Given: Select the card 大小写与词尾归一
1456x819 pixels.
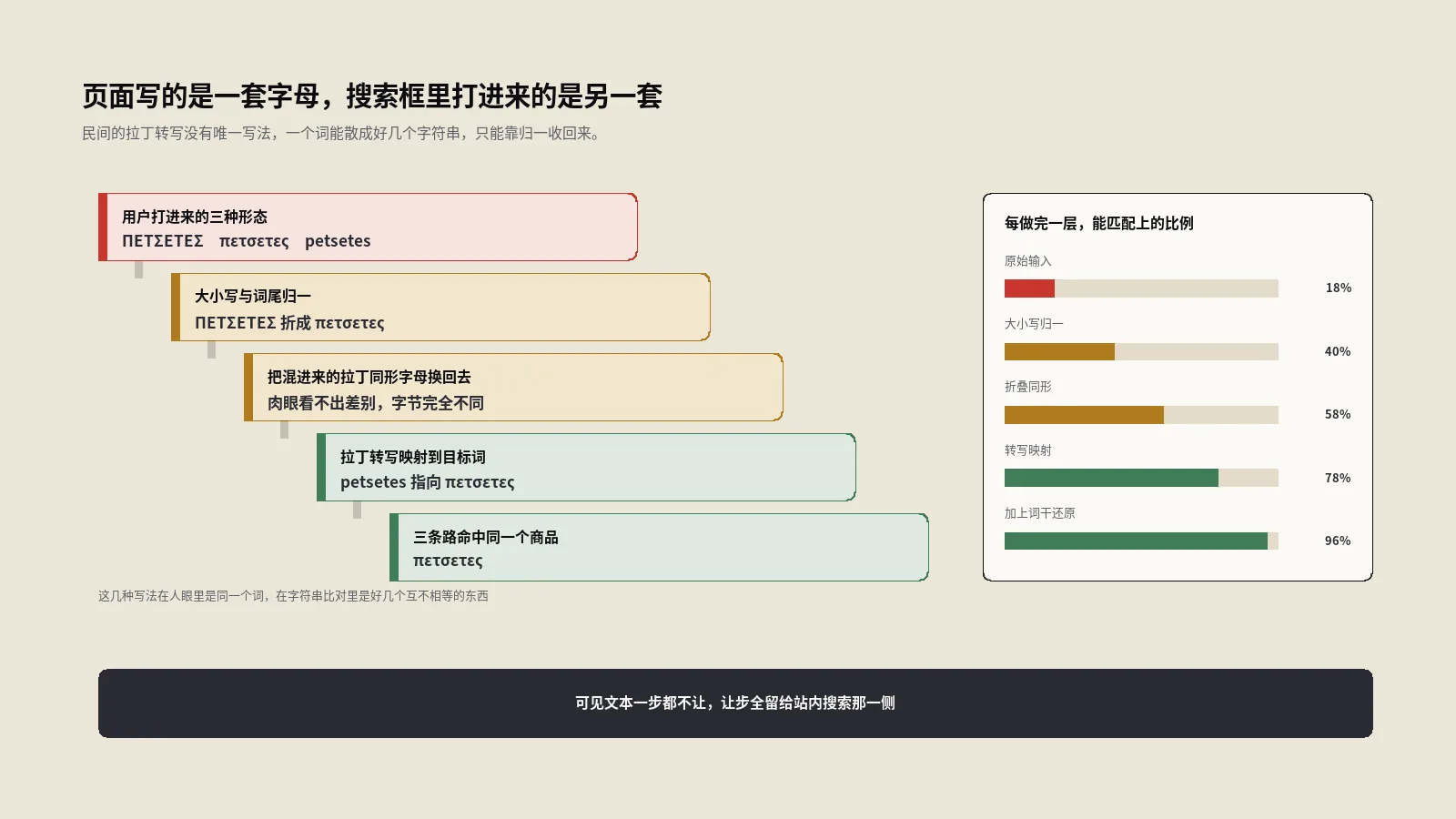Looking at the screenshot, I should (440, 307).
